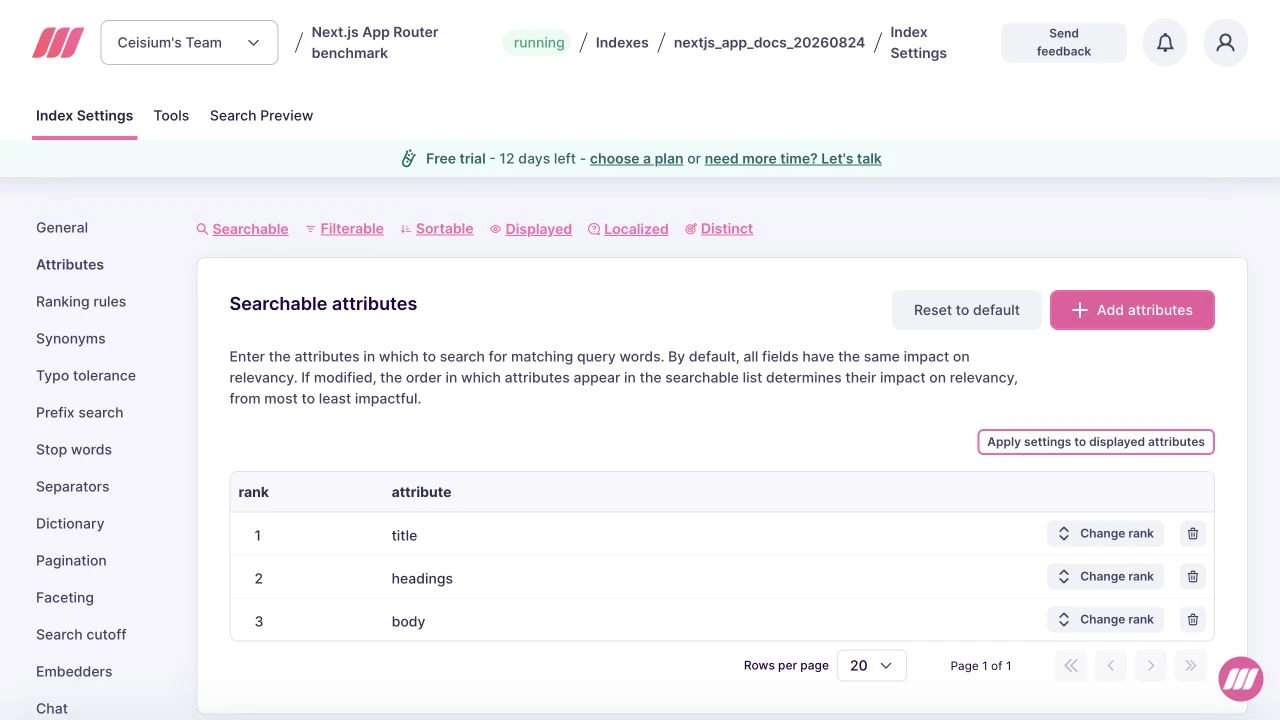Open the floating chat widget at the bottom right
1280x720 pixels.
pyautogui.click(x=1241, y=679)
